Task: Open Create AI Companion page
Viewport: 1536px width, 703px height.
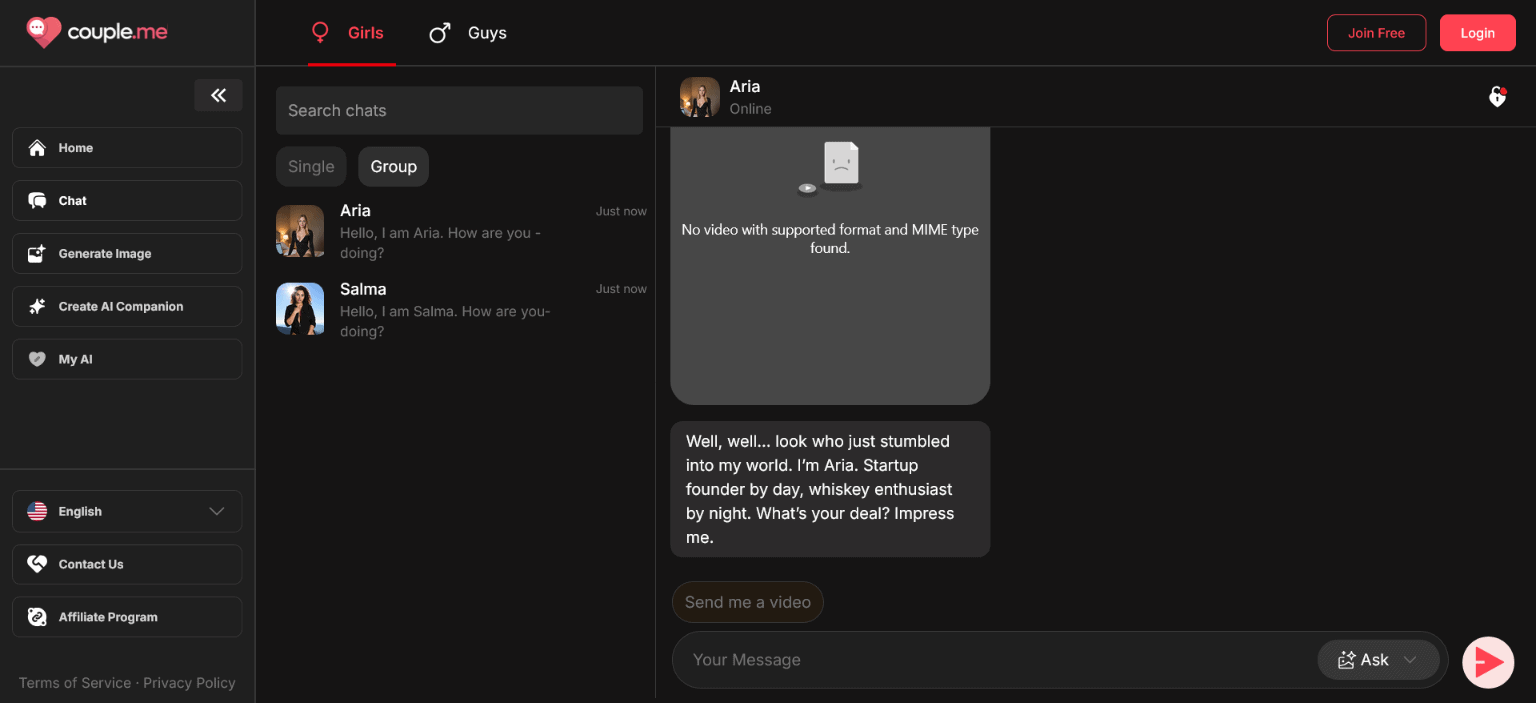Action: pos(127,307)
